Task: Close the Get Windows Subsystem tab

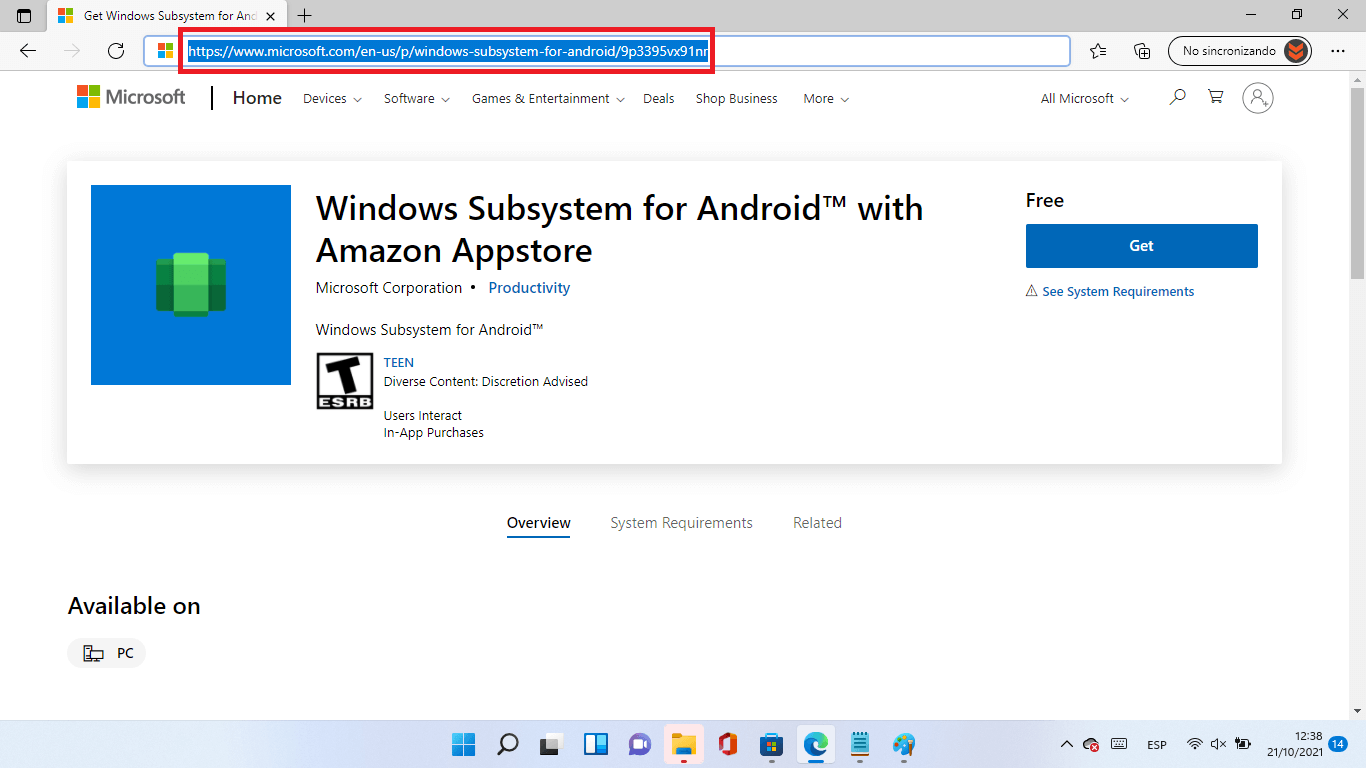Action: [270, 16]
